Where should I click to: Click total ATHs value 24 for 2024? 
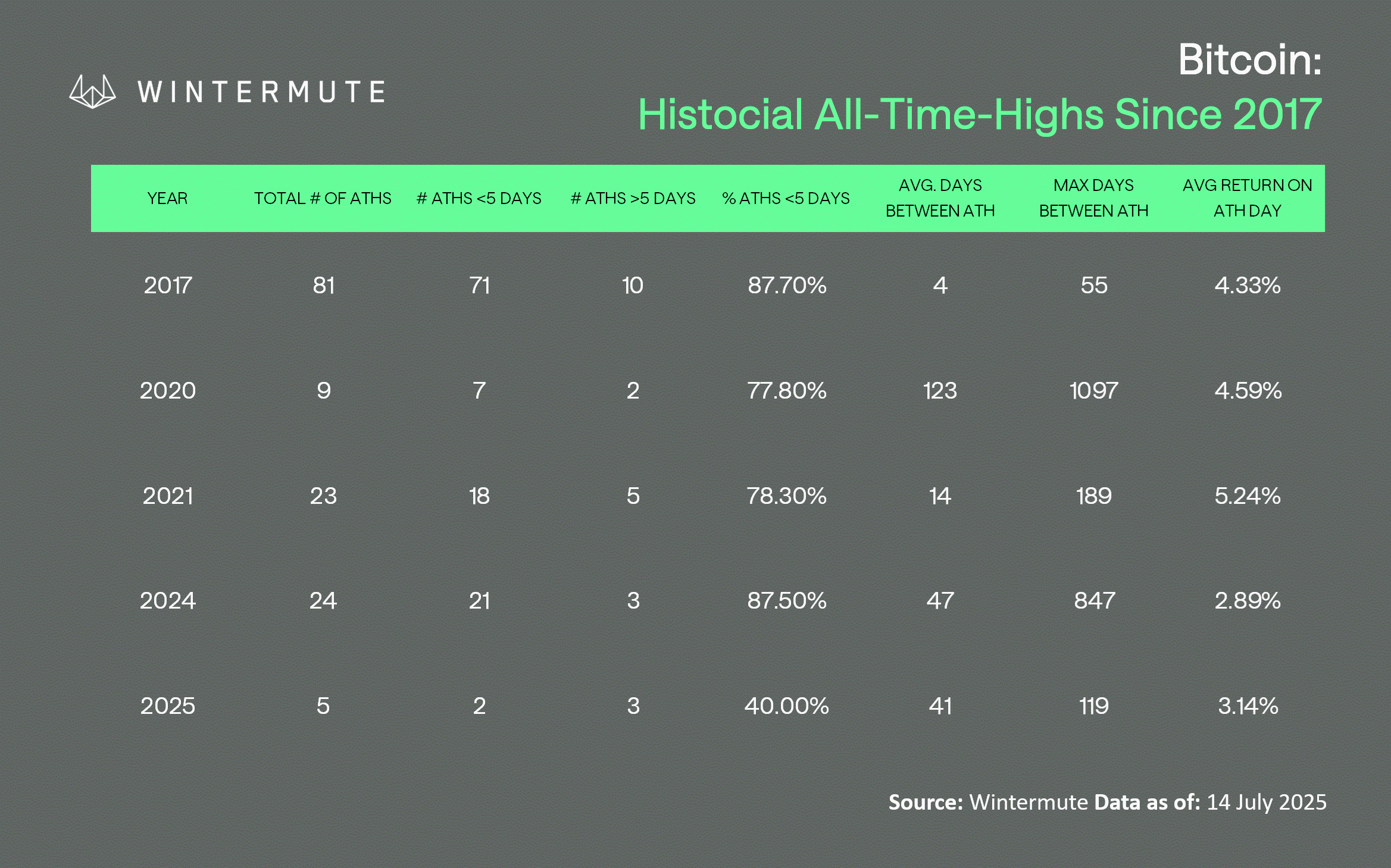[323, 601]
